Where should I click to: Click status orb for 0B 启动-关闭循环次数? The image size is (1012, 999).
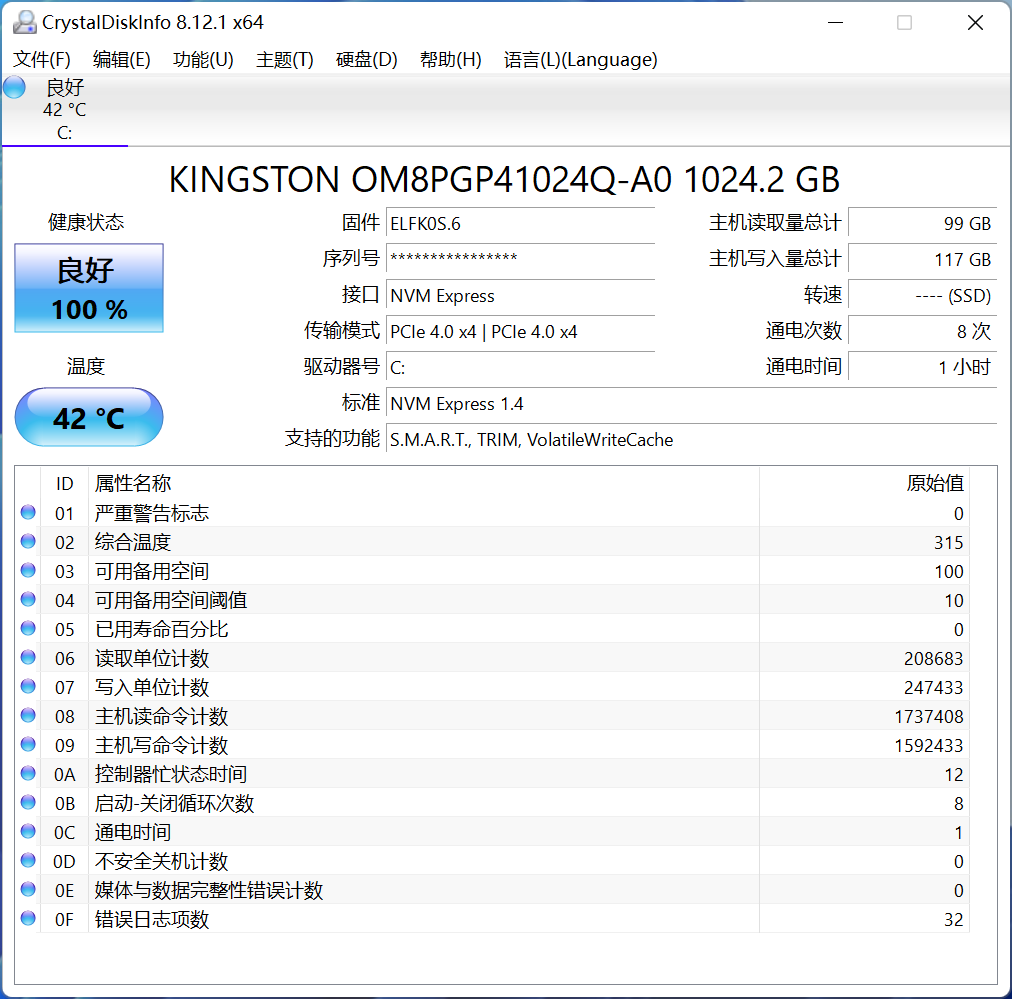[28, 803]
